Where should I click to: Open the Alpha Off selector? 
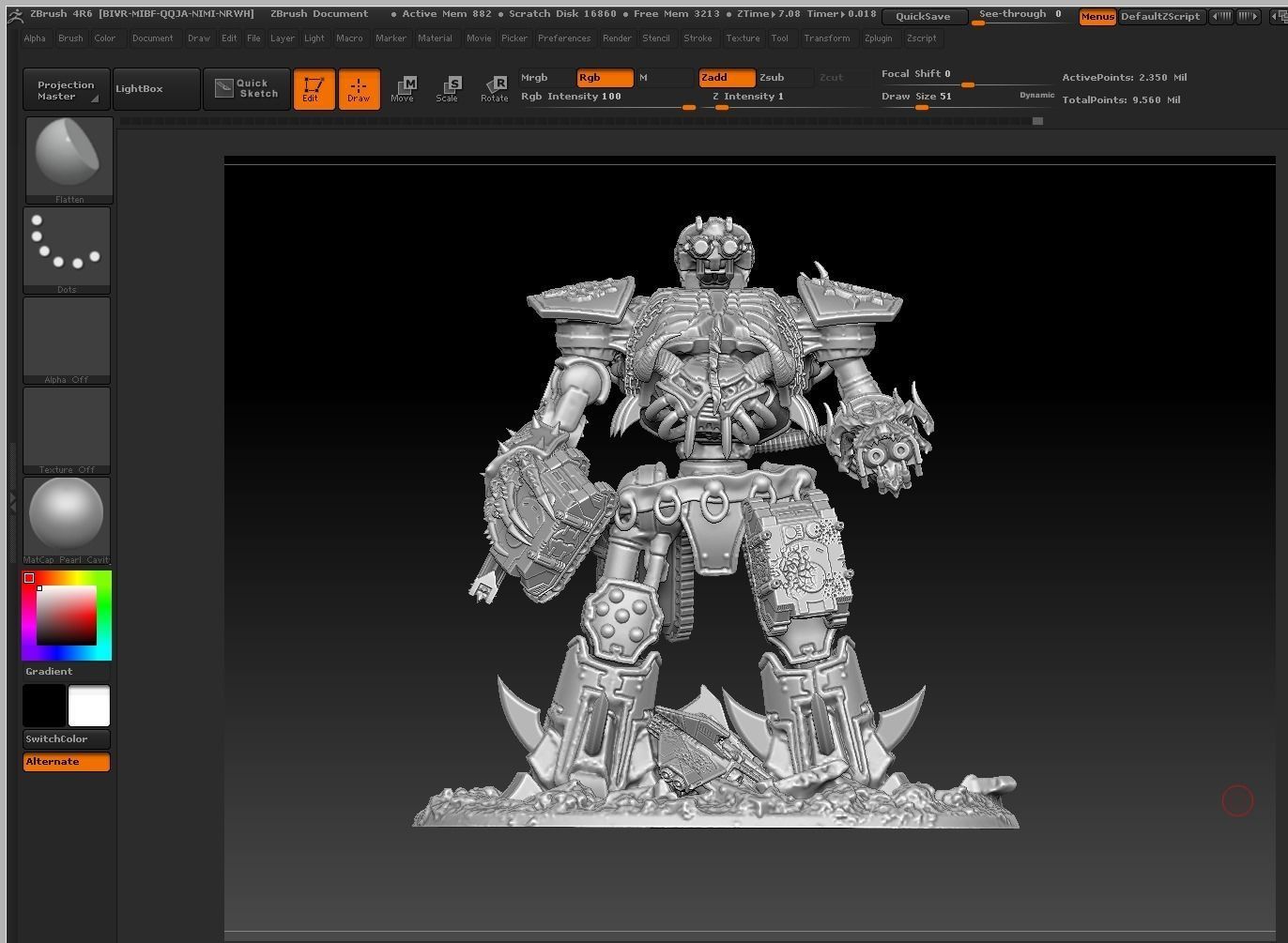click(x=67, y=341)
